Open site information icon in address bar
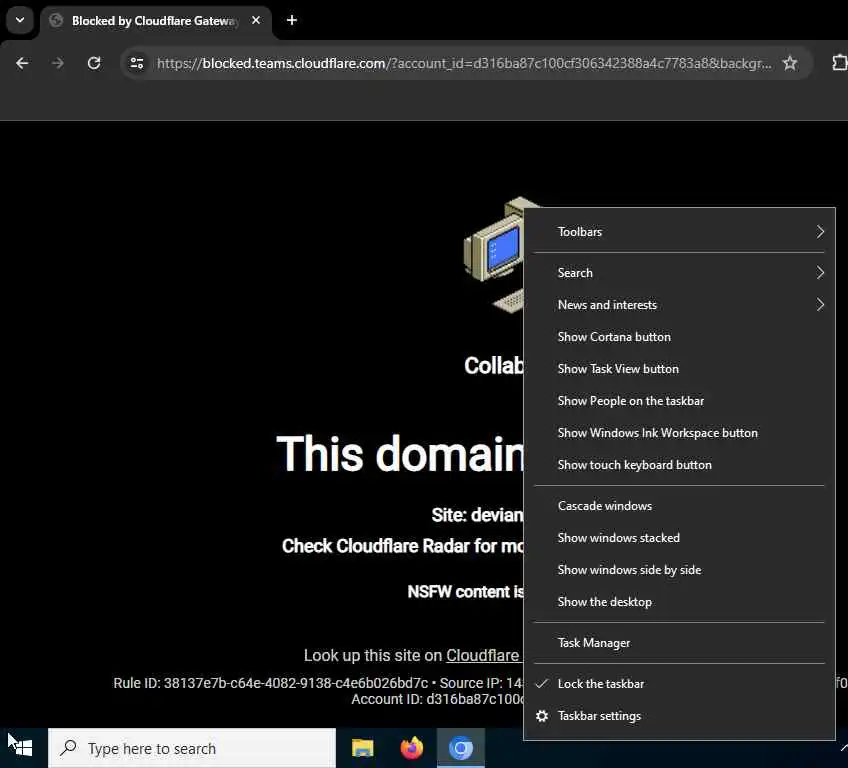Viewport: 848px width, 768px height. (137, 63)
